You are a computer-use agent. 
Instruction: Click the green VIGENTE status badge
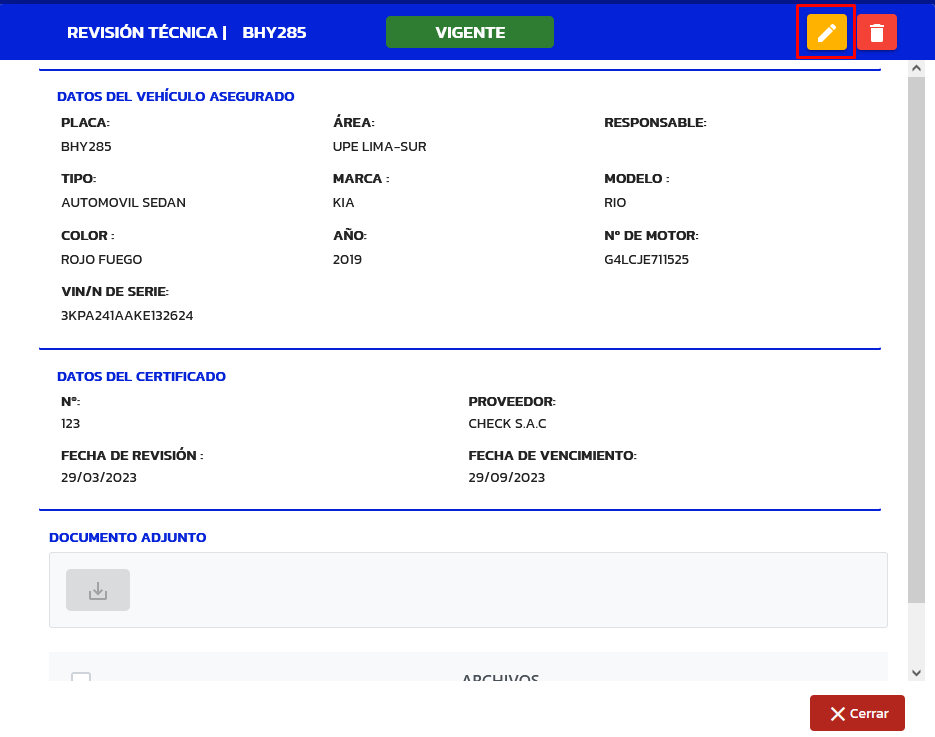pyautogui.click(x=469, y=32)
